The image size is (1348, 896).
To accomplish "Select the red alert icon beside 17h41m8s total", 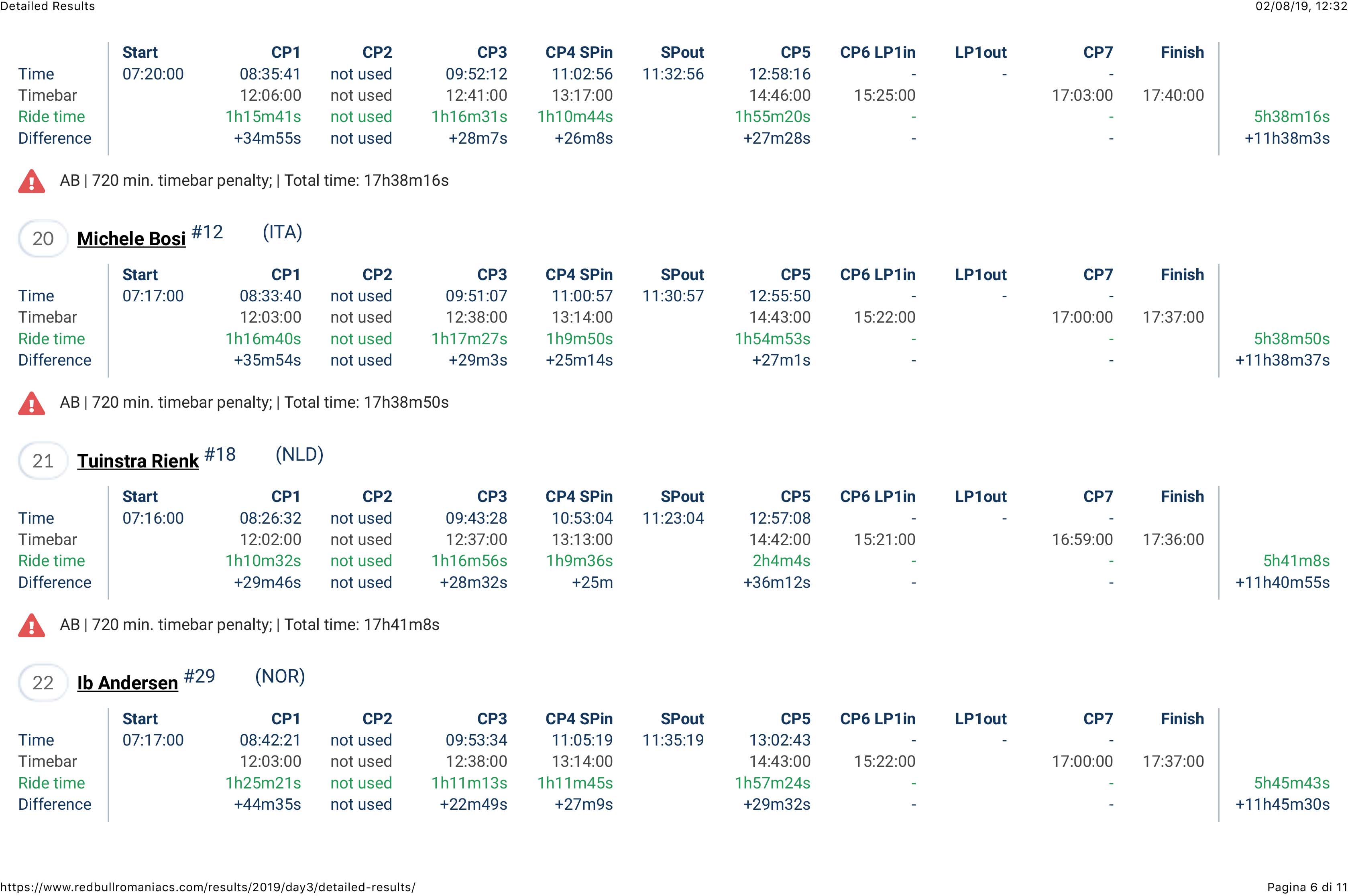I will [x=31, y=625].
